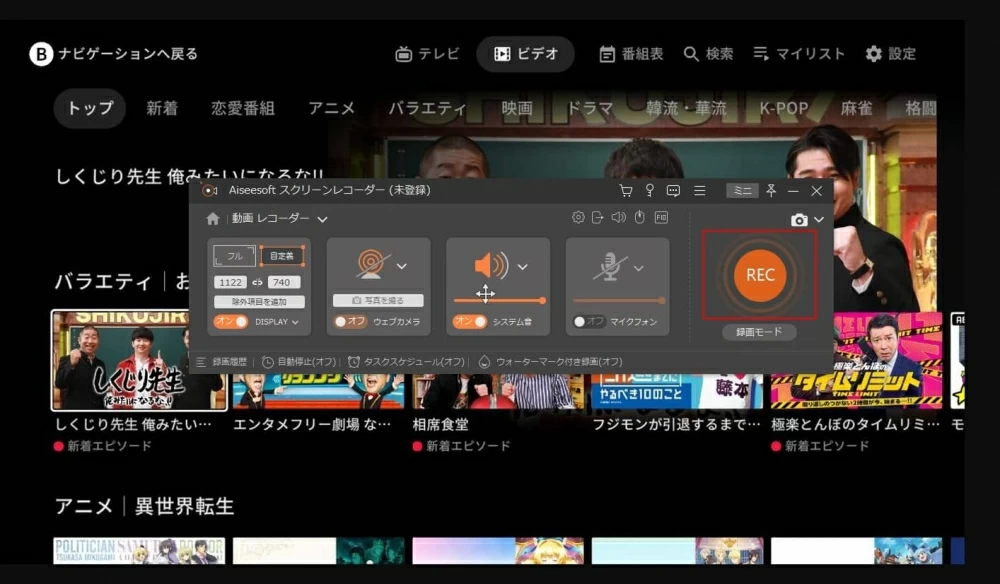The image size is (1000, 584).
Task: Expand the webcam source dropdown arrow
Action: (402, 266)
